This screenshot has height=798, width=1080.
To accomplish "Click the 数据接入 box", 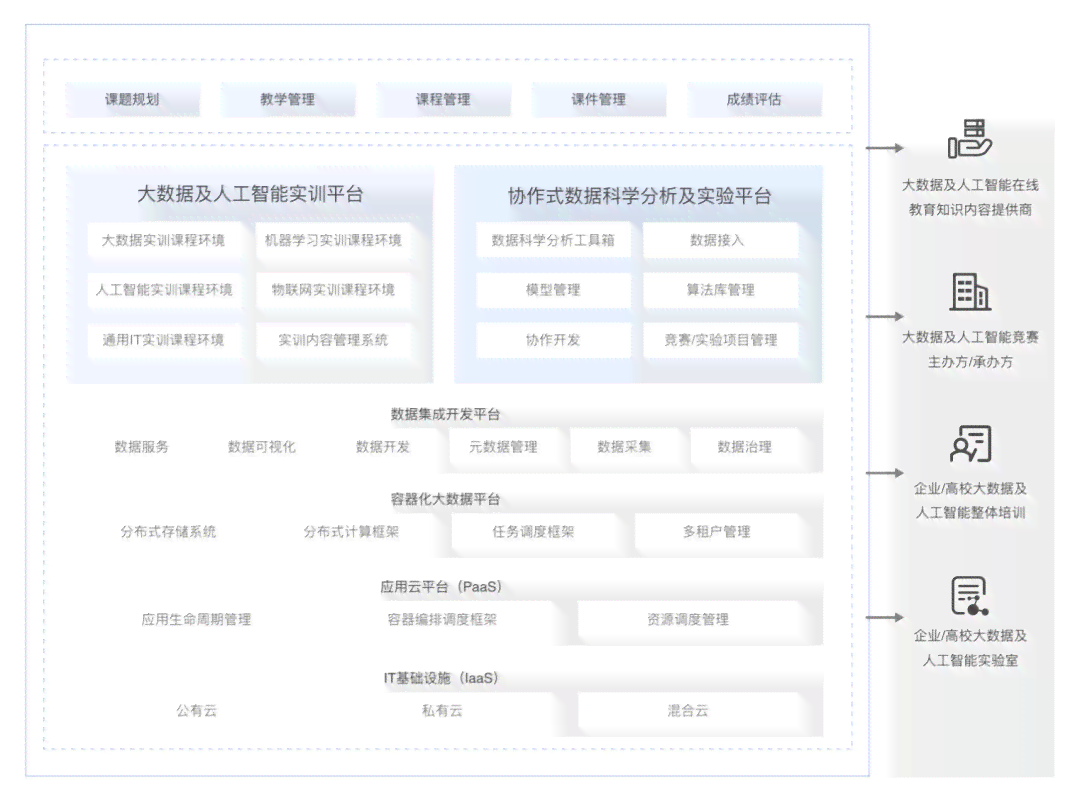I will point(720,240).
